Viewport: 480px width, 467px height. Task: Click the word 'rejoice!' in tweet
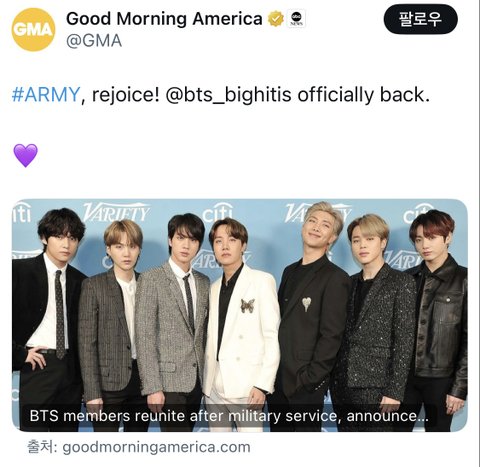click(126, 95)
